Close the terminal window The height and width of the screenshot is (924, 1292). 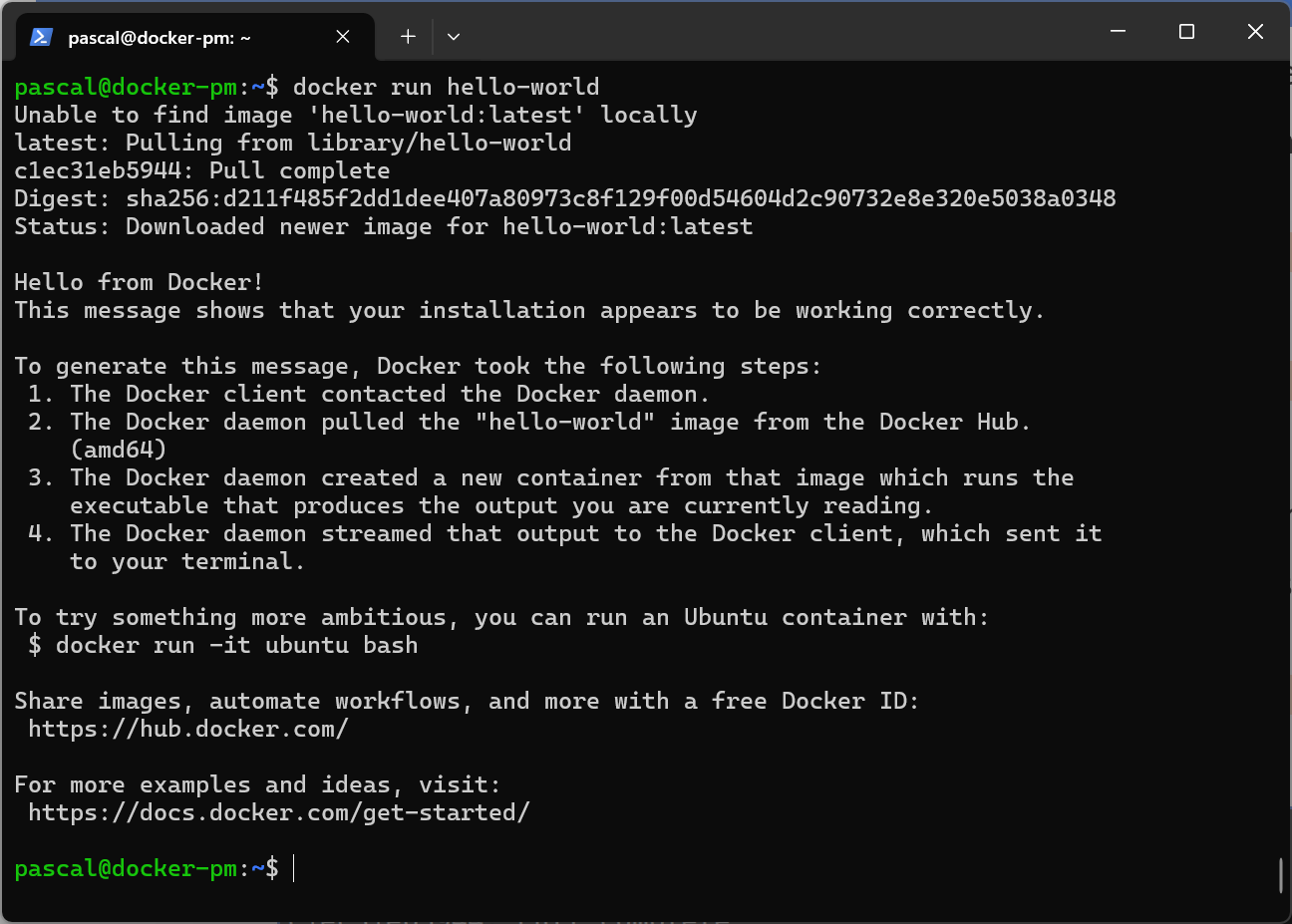pyautogui.click(x=1255, y=32)
